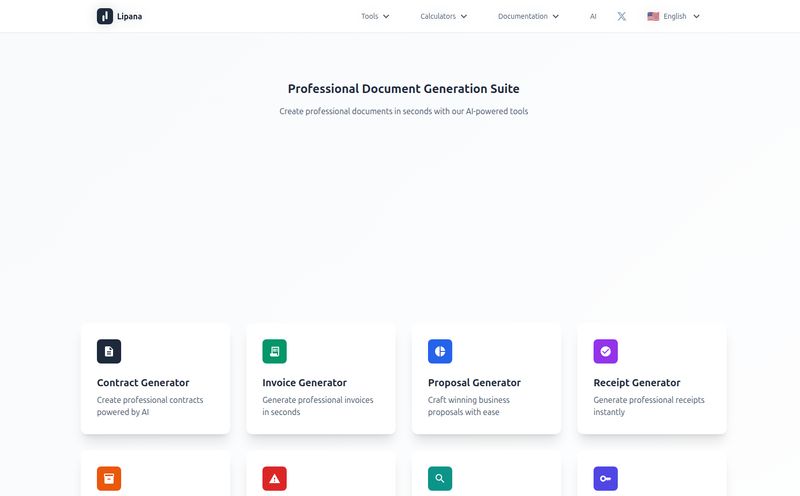Screen dimensions: 800x496
Task: Expand the Documentation chevron arrow
Action: [556, 16]
